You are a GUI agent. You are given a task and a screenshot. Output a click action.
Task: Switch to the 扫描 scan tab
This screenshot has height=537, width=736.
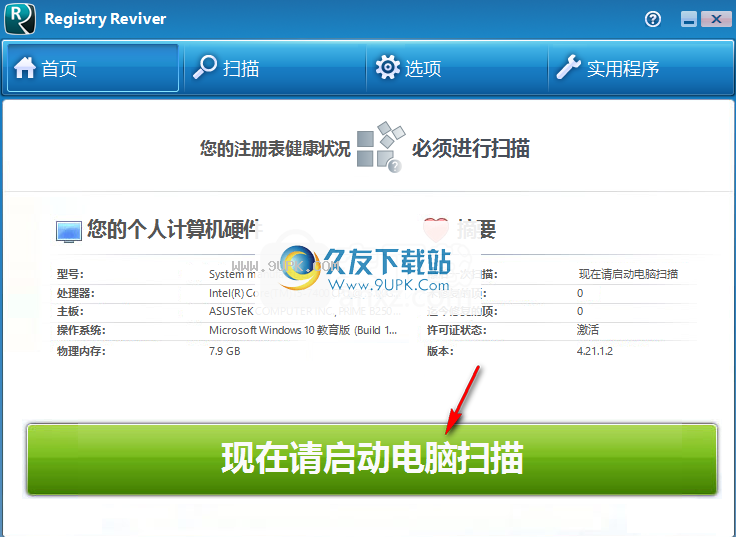coord(275,68)
